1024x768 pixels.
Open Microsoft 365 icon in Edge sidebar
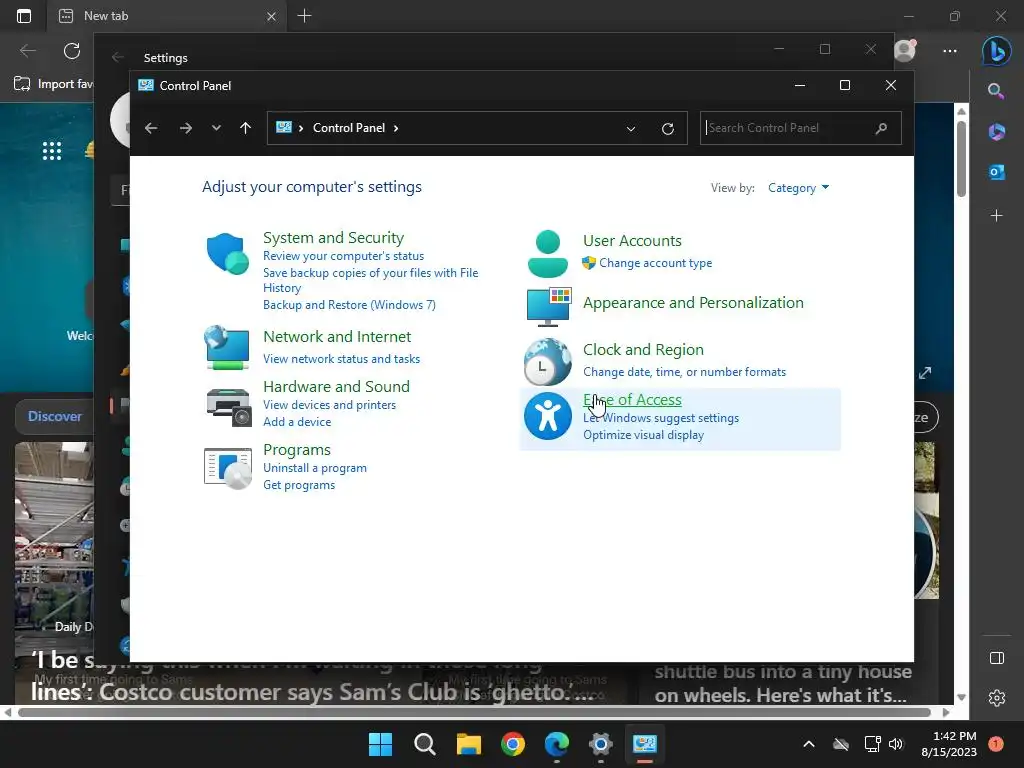tap(997, 132)
